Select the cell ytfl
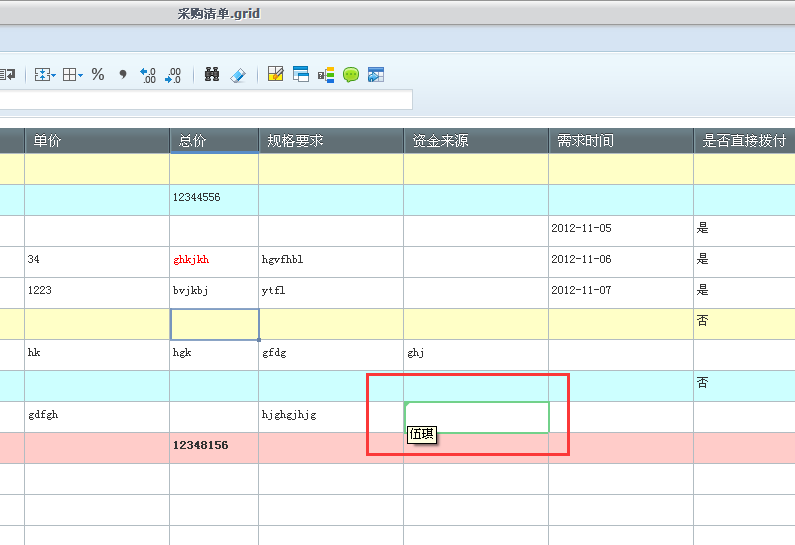Viewport: 795px width, 545px height. point(331,293)
